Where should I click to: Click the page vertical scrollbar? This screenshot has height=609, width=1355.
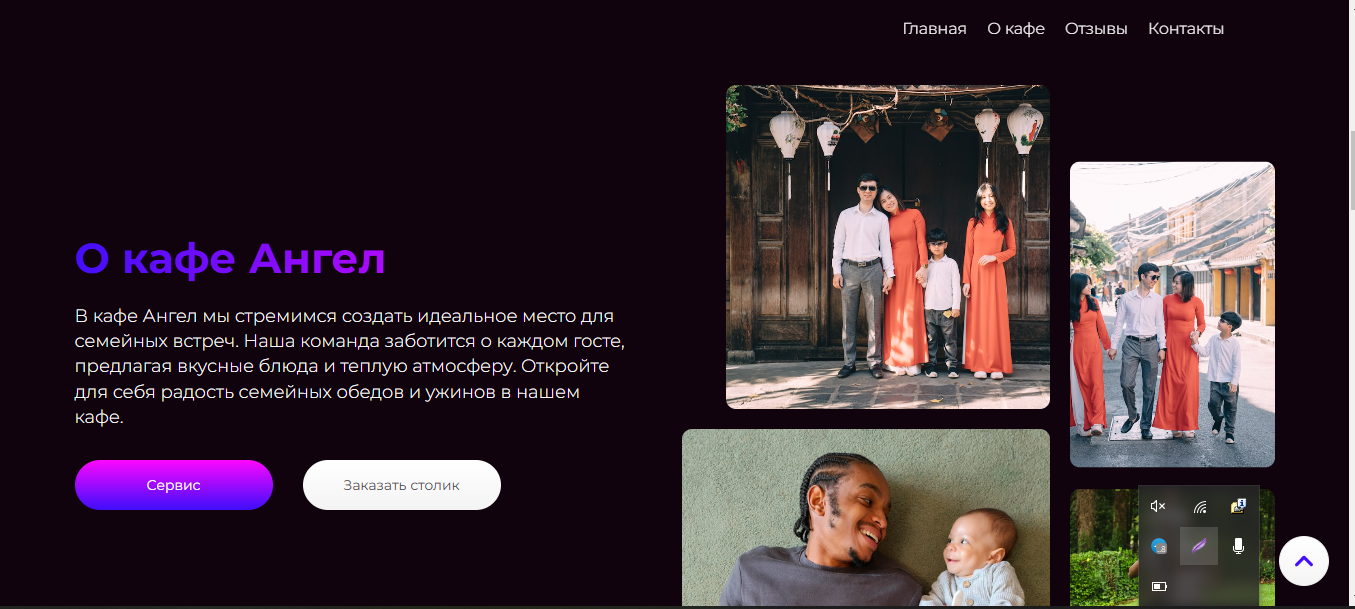pos(1350,300)
